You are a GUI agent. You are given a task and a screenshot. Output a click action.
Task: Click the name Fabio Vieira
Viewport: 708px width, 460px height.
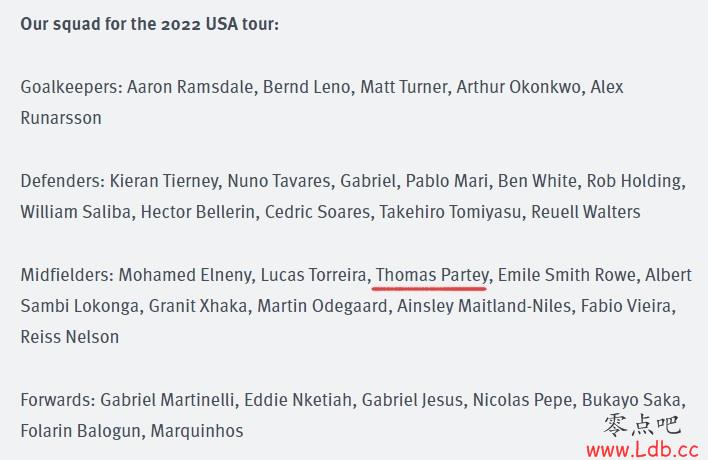626,306
